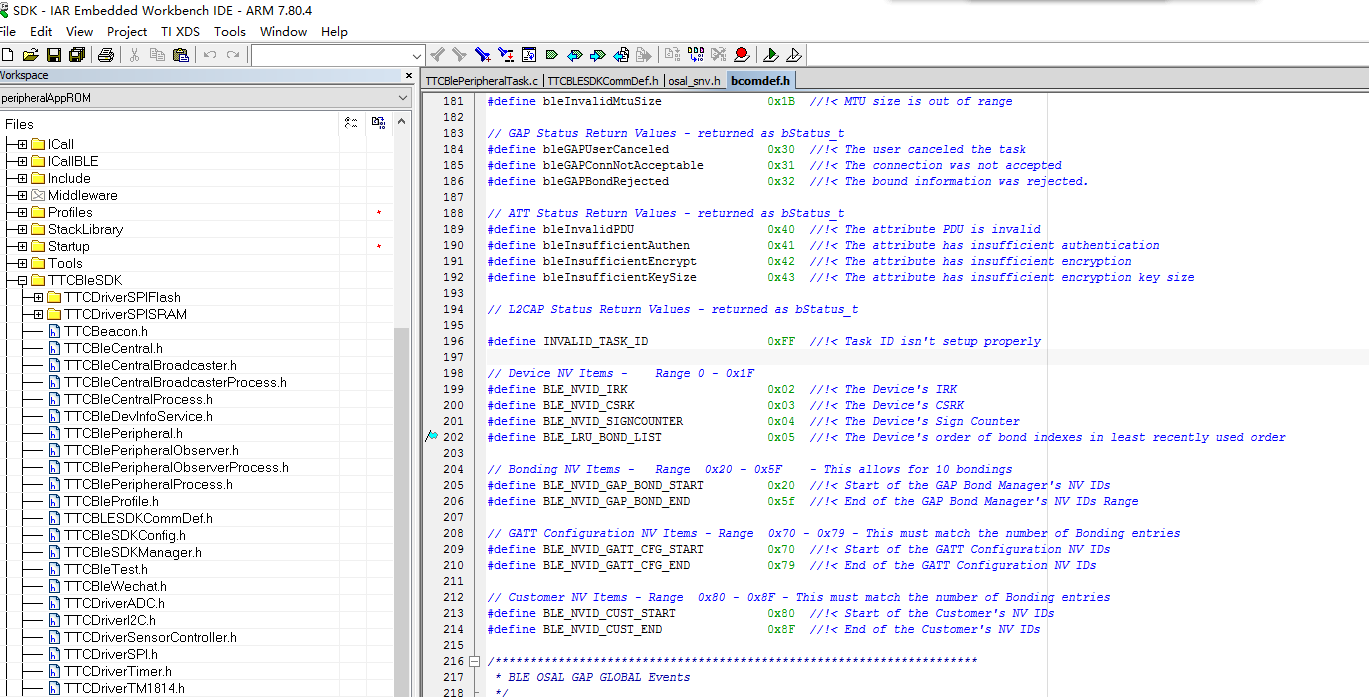This screenshot has height=697, width=1369.
Task: Open the Window menu
Action: [x=284, y=31]
